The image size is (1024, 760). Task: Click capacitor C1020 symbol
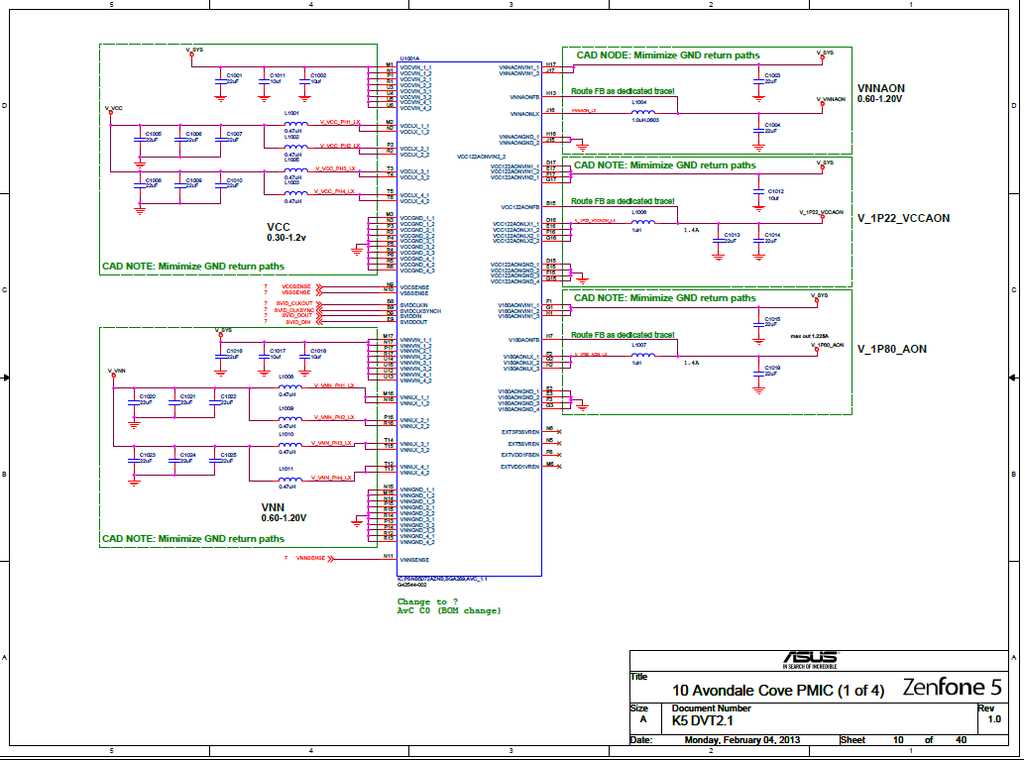[134, 402]
